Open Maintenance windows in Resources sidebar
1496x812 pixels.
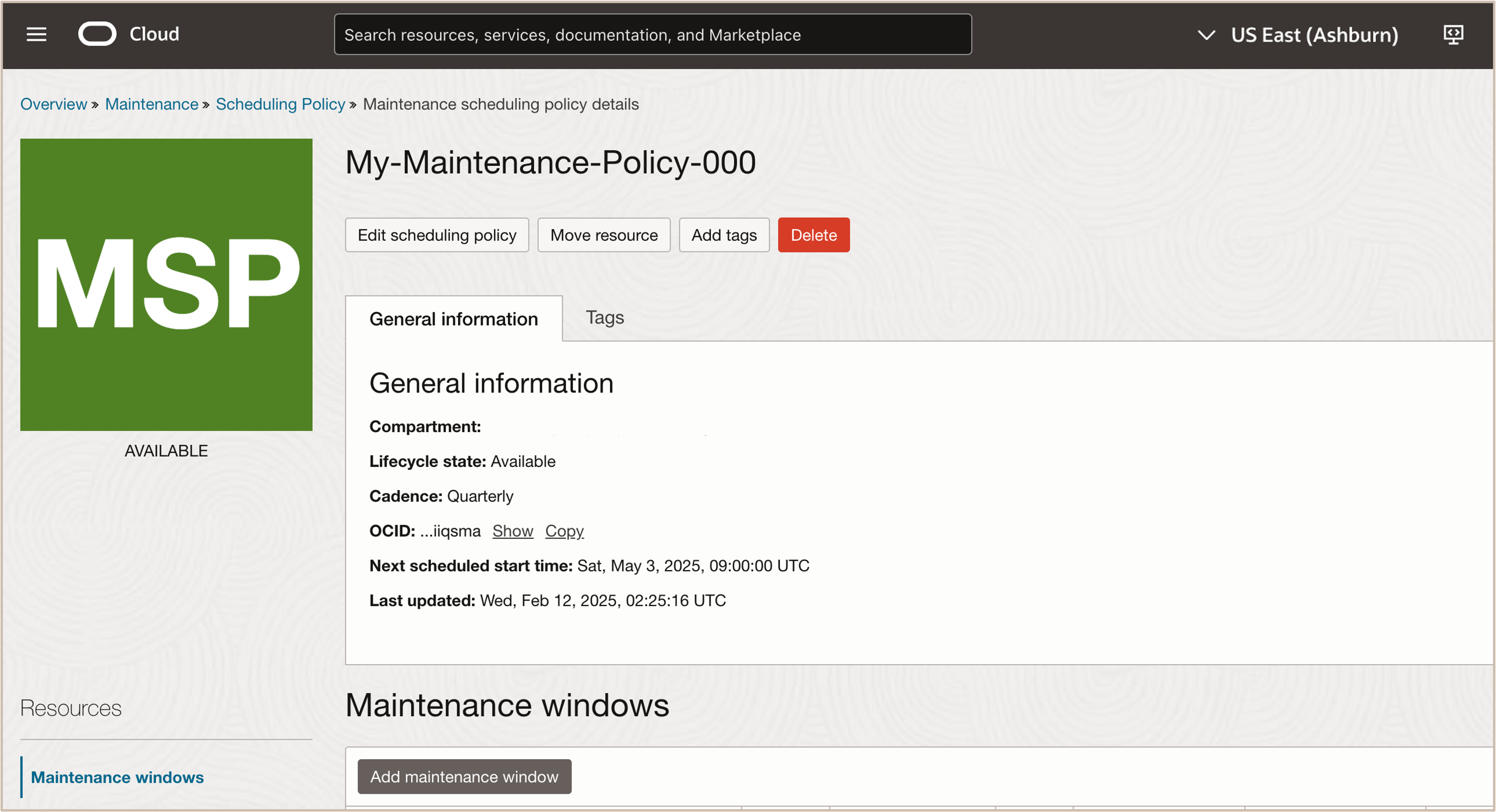click(117, 777)
